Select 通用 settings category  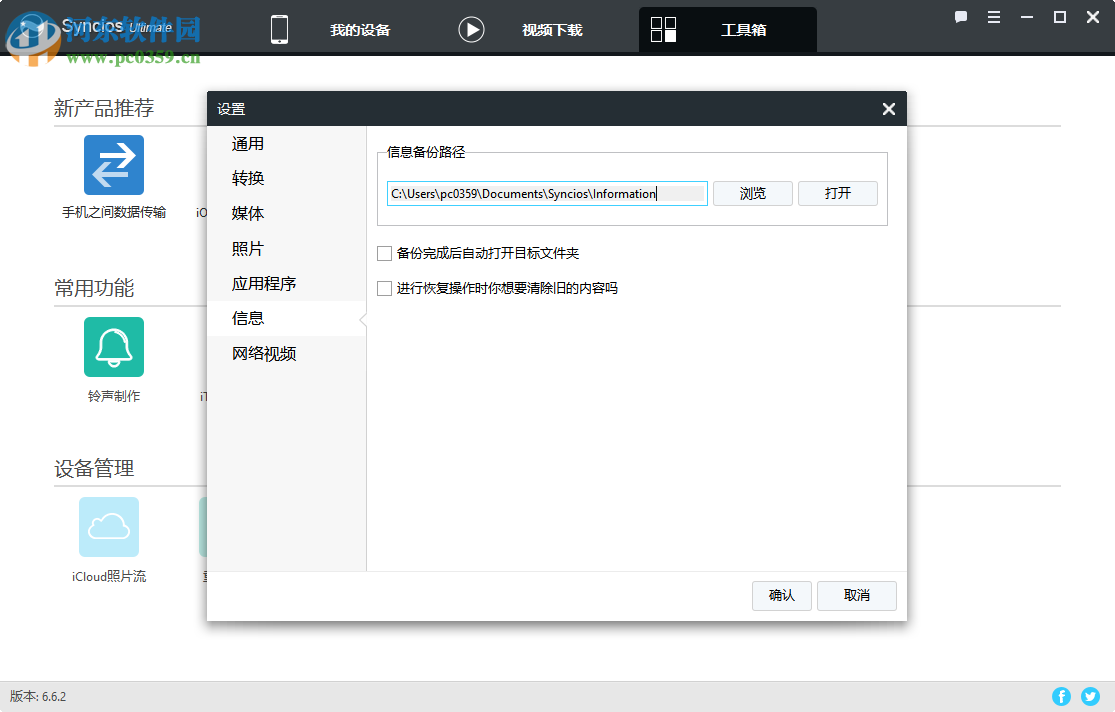[x=247, y=143]
